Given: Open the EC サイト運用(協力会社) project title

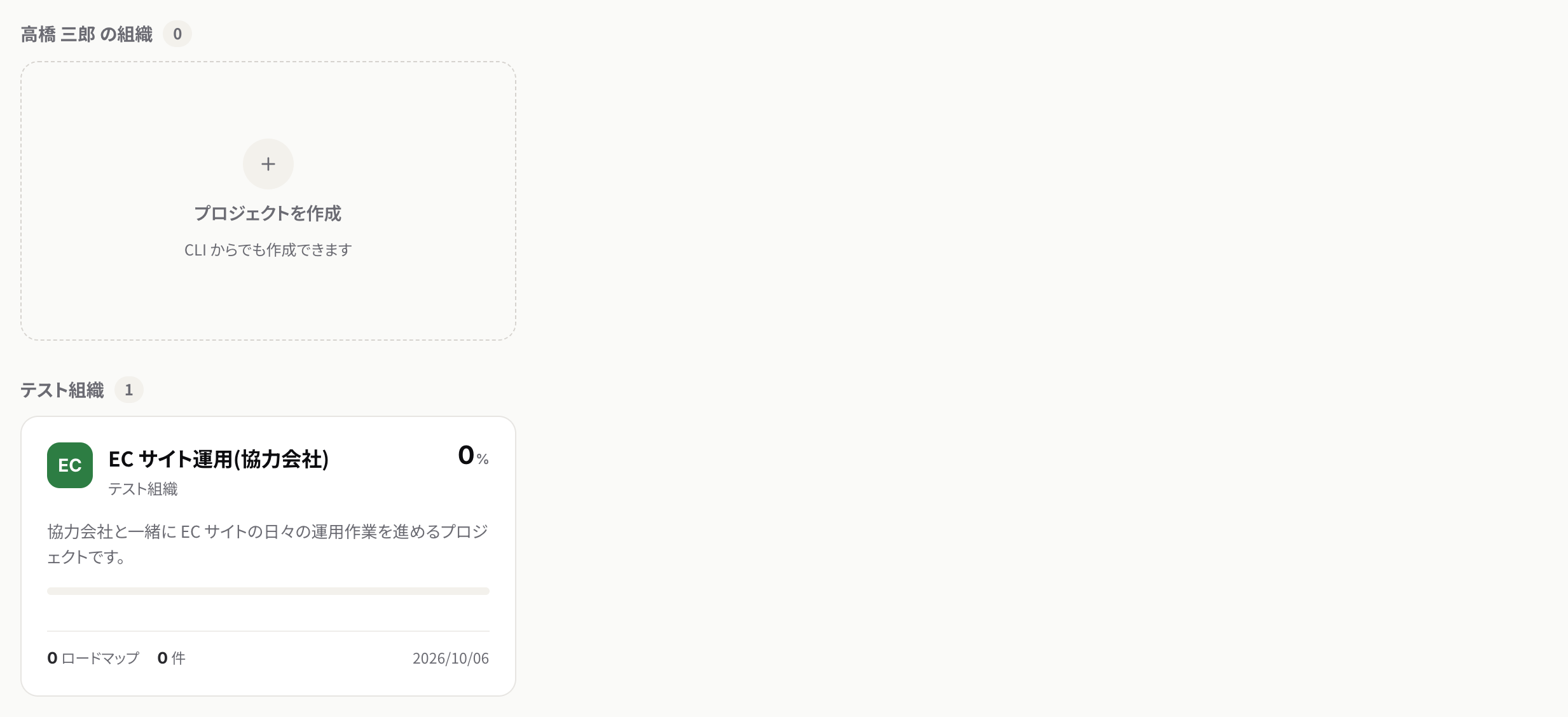Looking at the screenshot, I should point(219,459).
